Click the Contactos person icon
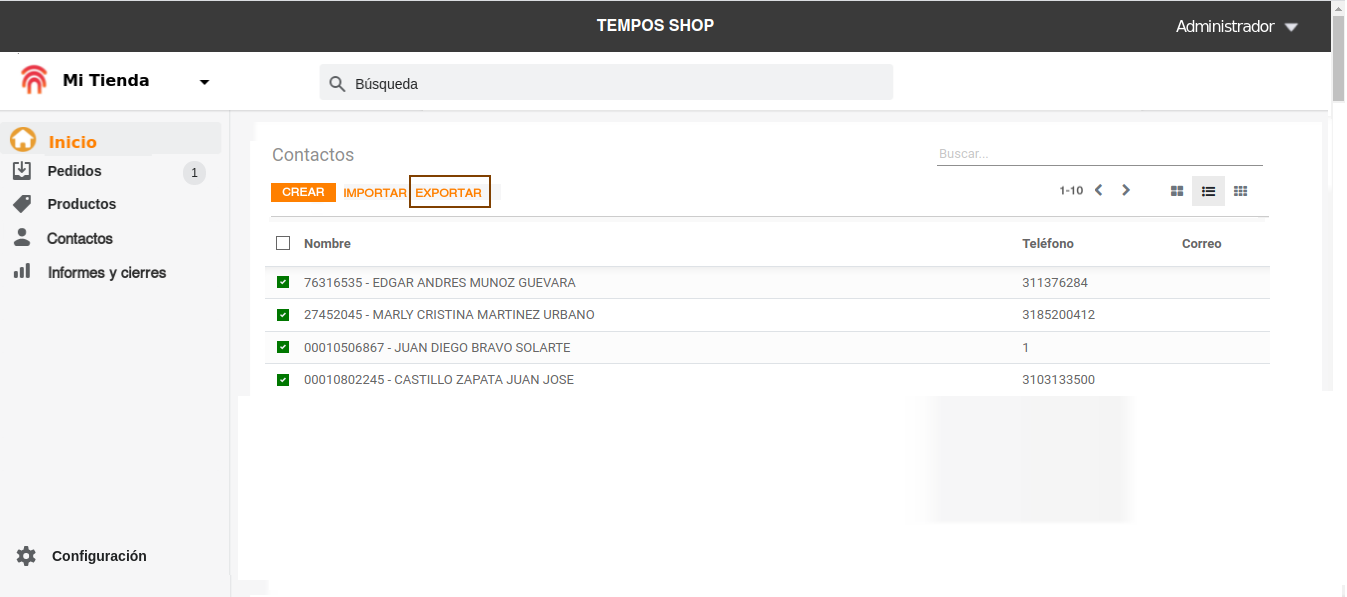 (22, 238)
